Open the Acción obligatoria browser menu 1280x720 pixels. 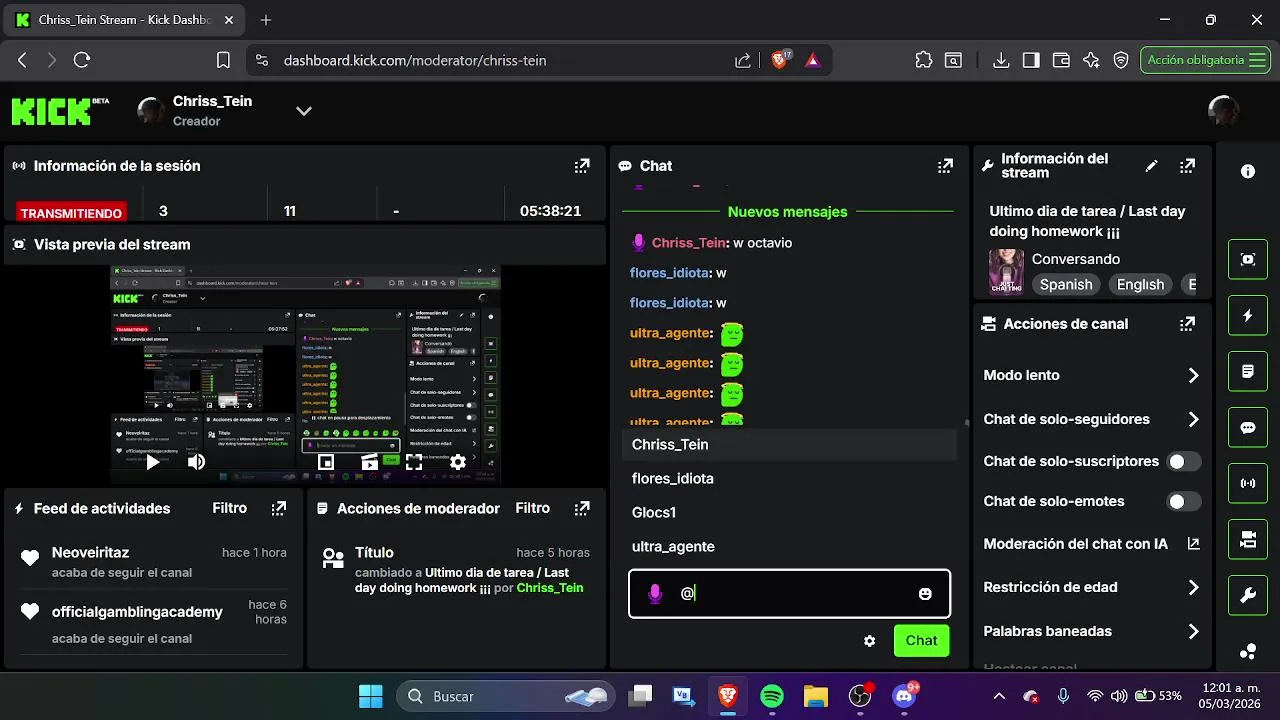[1207, 60]
